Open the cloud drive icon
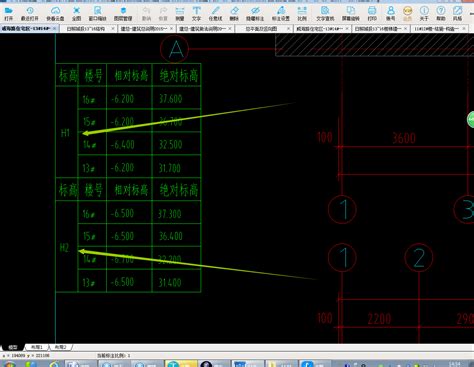 tap(55, 13)
